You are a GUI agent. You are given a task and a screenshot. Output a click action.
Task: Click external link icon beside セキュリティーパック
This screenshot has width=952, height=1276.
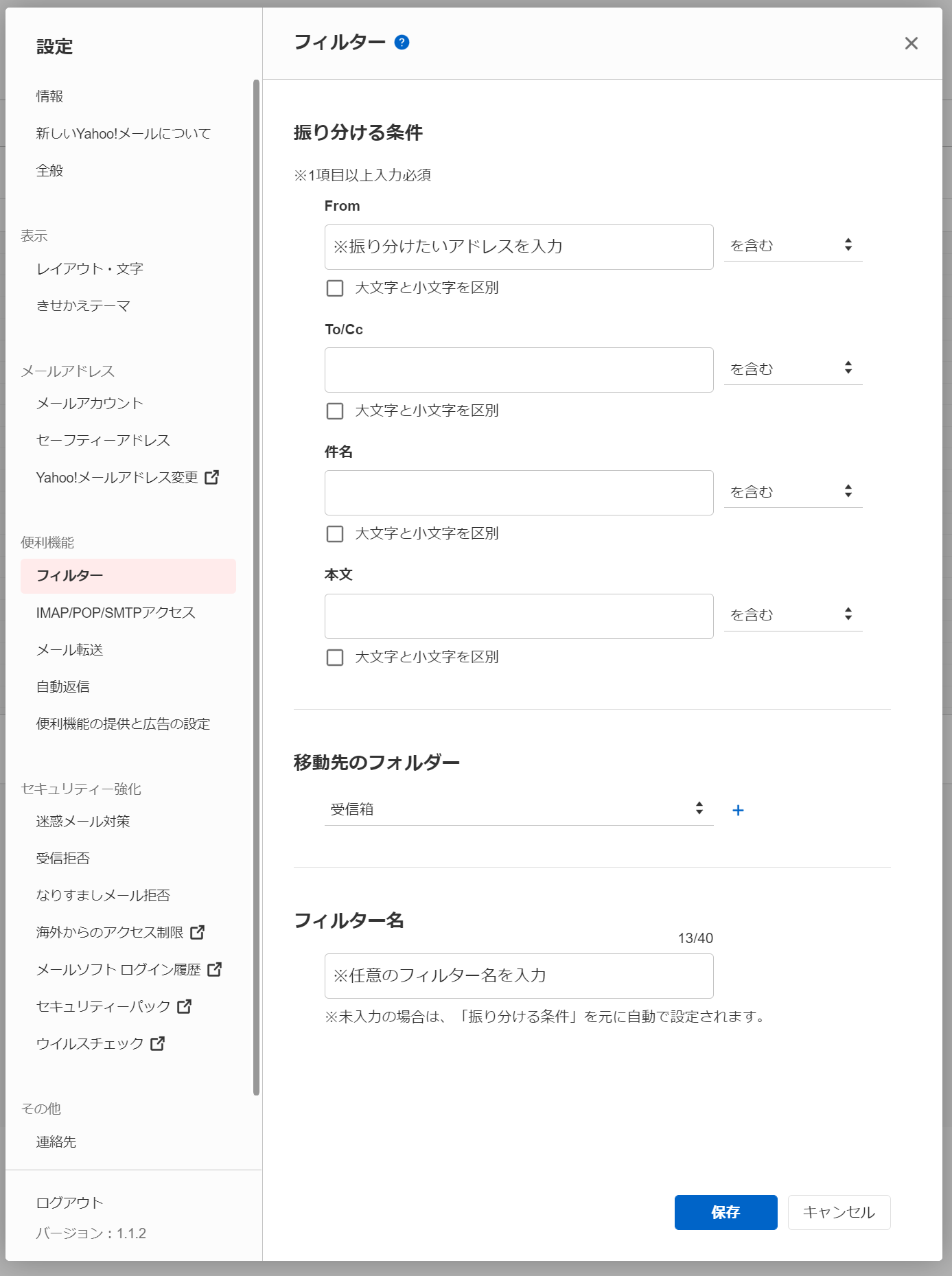click(184, 1006)
